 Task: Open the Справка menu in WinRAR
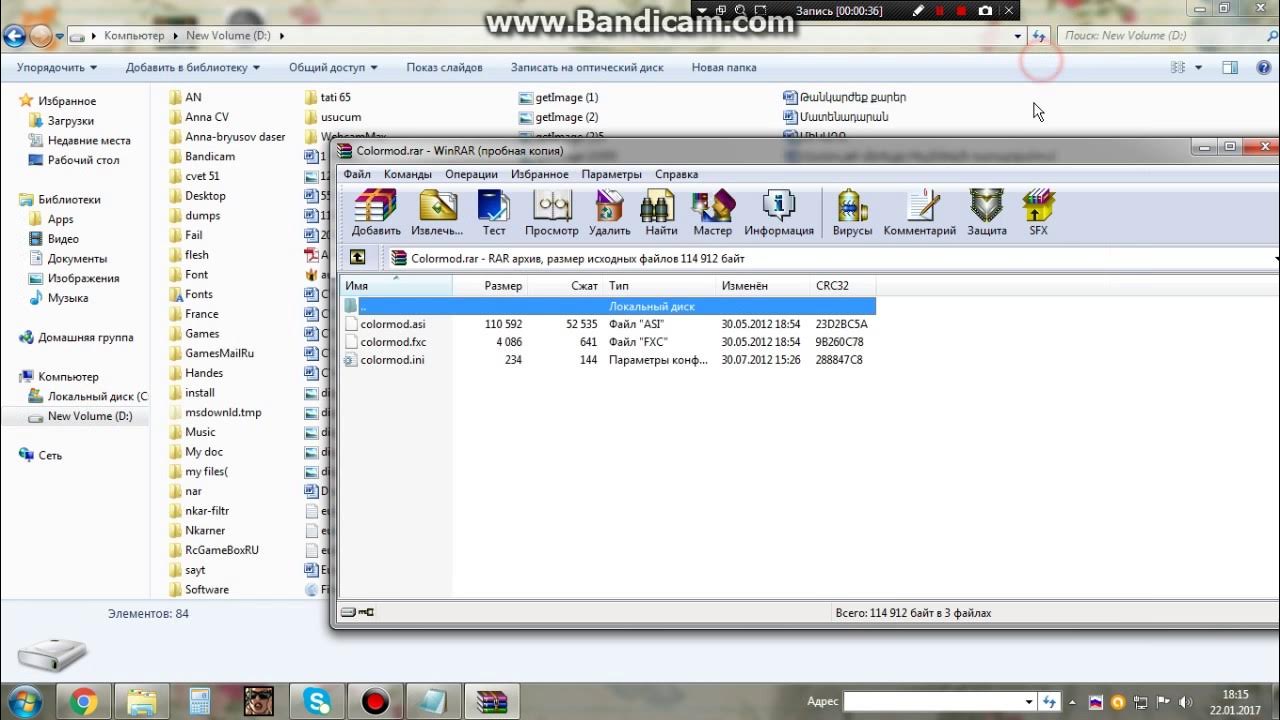(677, 174)
